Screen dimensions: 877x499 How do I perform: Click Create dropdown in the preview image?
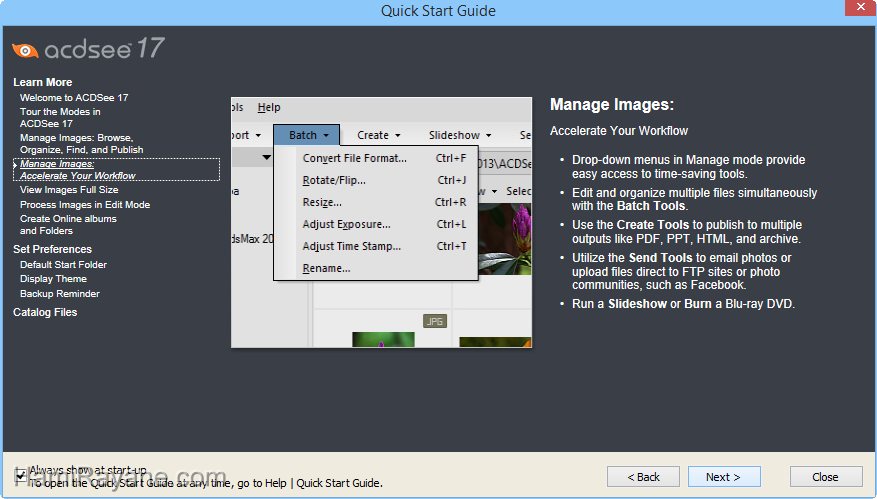[379, 135]
